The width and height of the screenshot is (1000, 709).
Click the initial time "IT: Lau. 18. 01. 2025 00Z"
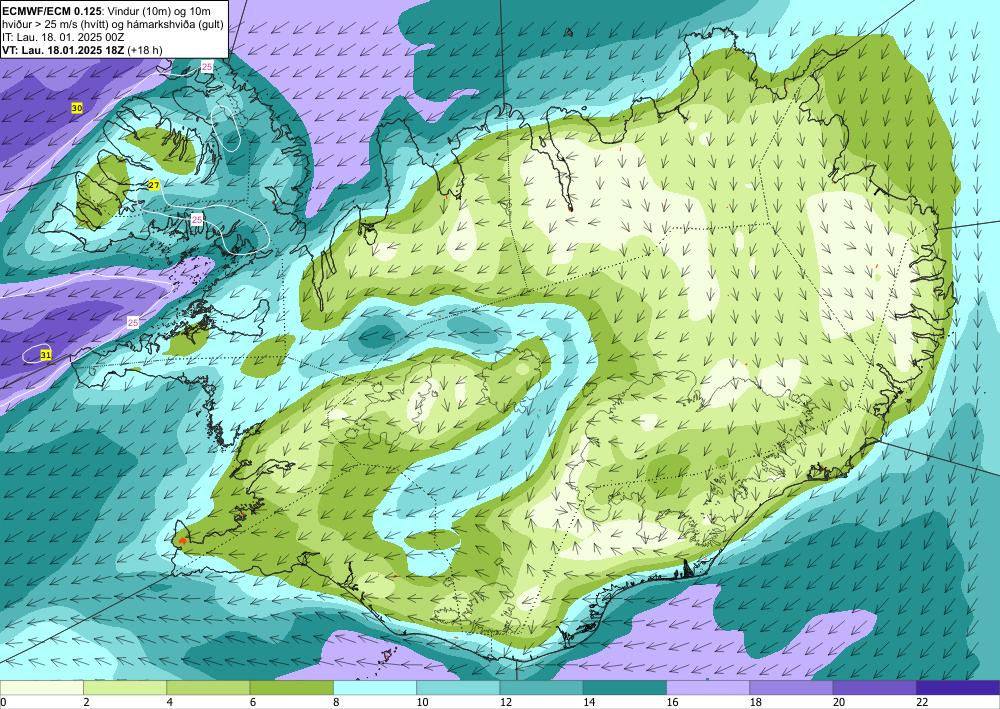click(63, 37)
